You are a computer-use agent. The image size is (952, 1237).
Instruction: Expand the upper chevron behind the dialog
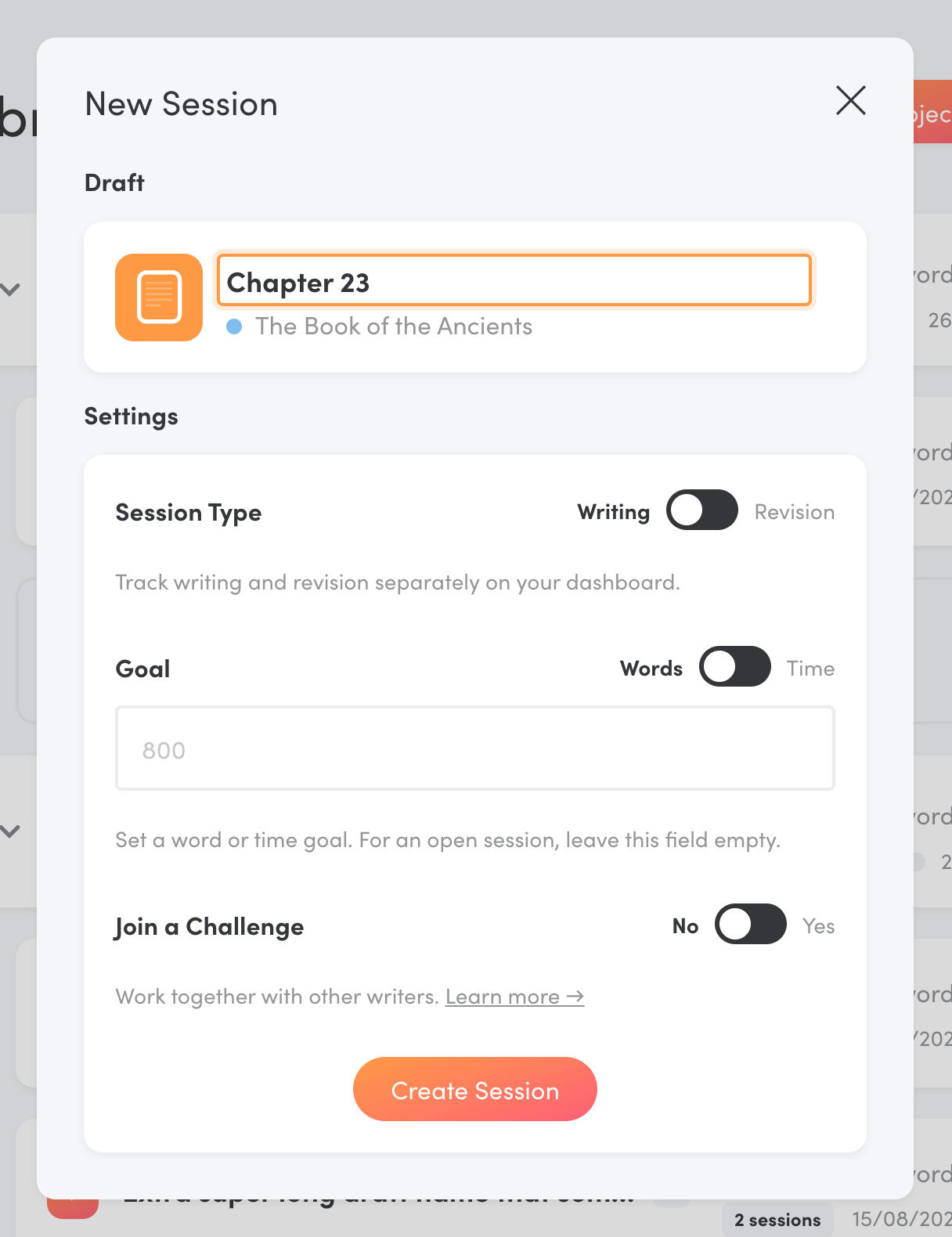click(10, 290)
